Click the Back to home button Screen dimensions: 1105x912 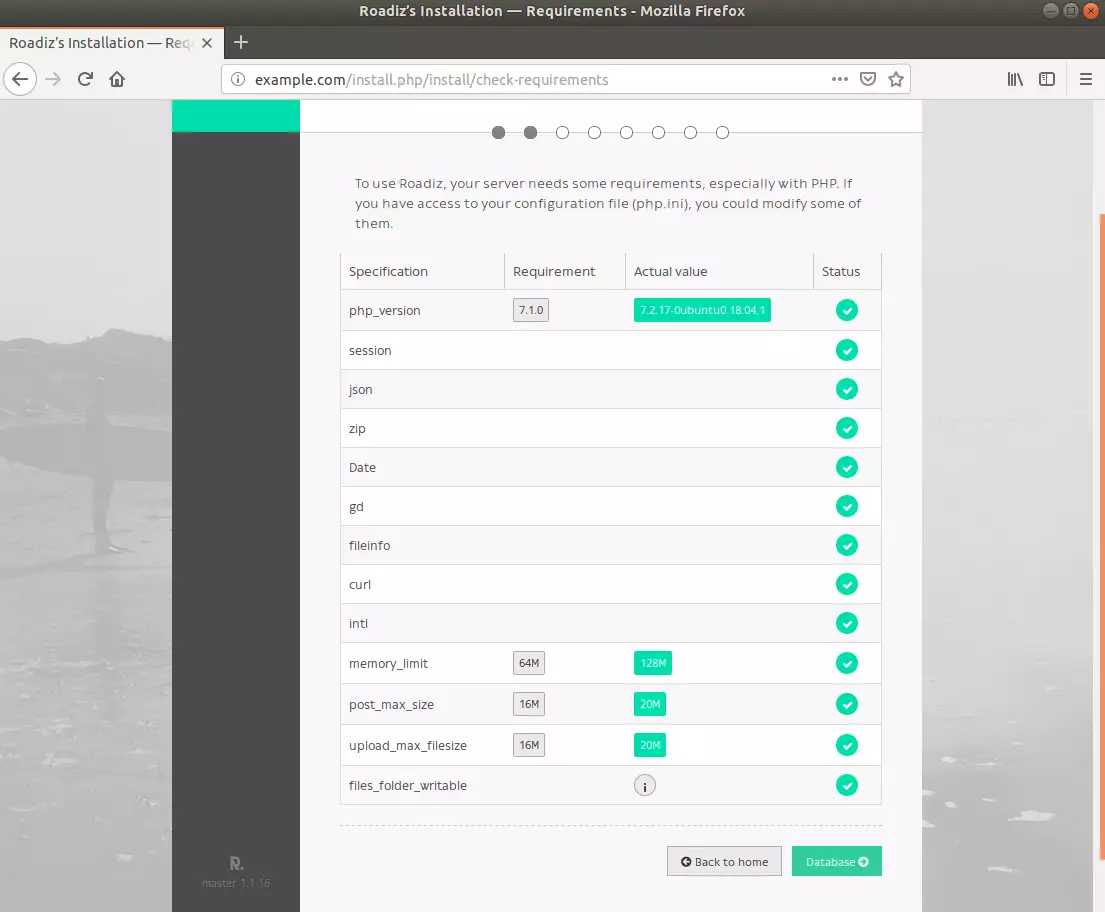(724, 861)
